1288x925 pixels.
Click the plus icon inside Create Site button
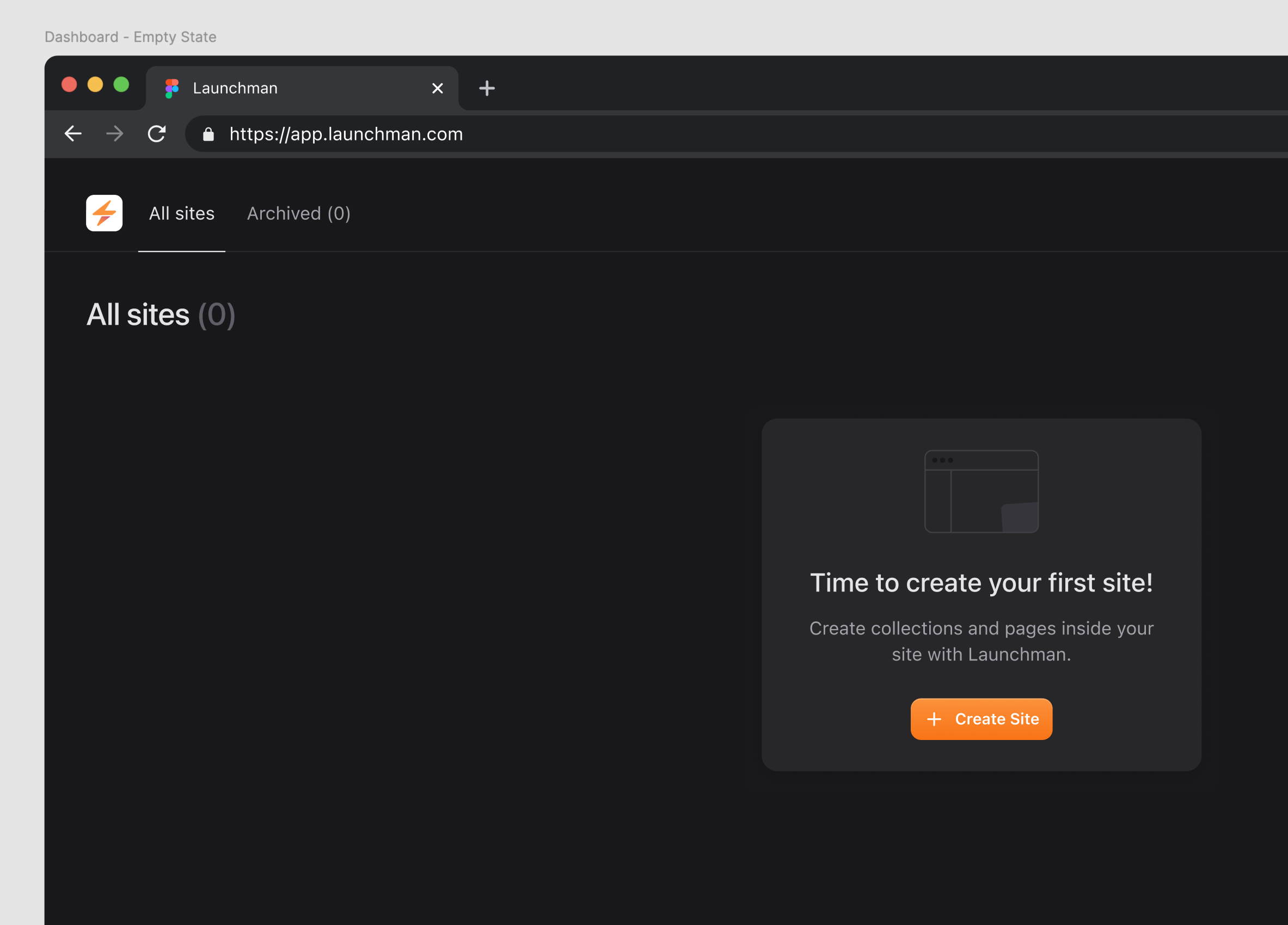coord(934,718)
